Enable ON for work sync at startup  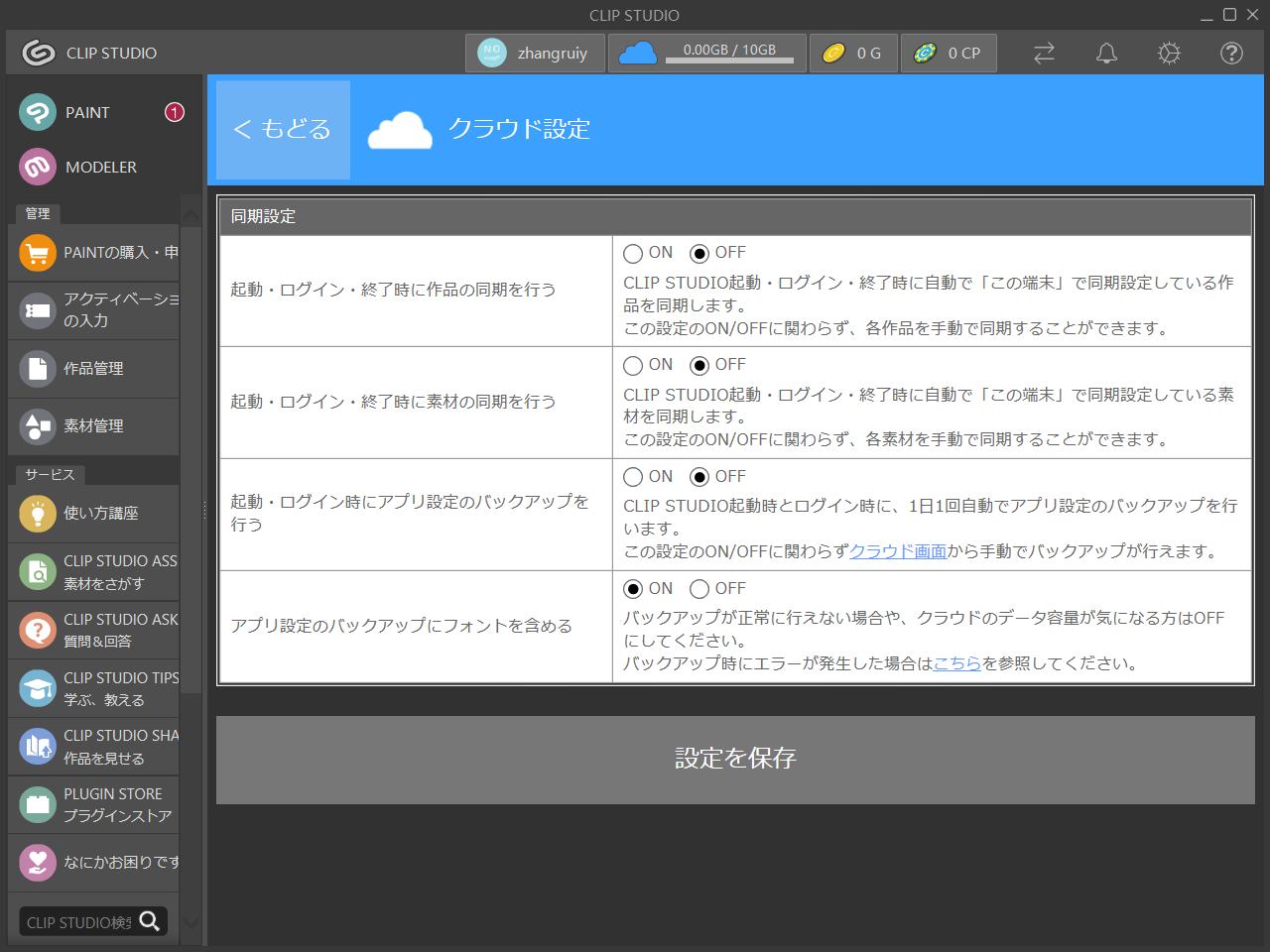[x=633, y=252]
